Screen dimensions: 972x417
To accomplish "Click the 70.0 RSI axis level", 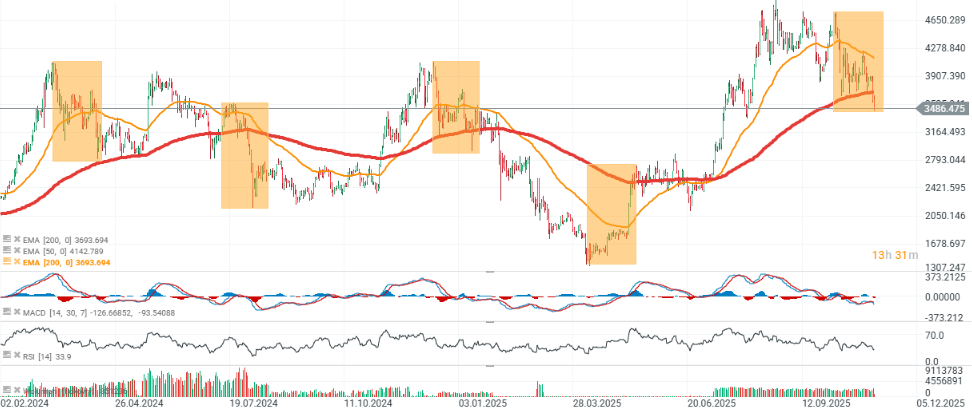I will click(x=934, y=336).
